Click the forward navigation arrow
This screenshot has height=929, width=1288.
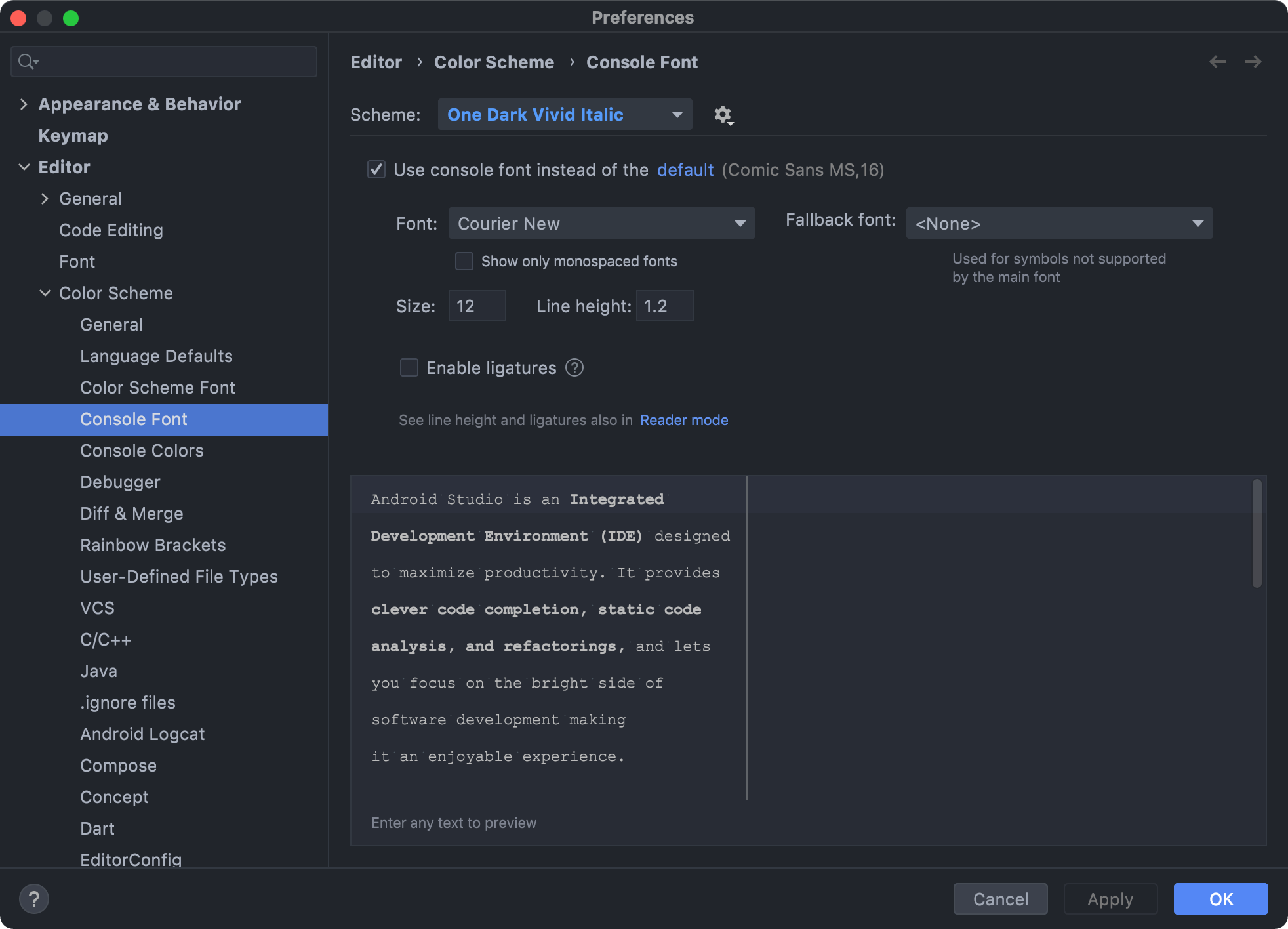[1253, 62]
